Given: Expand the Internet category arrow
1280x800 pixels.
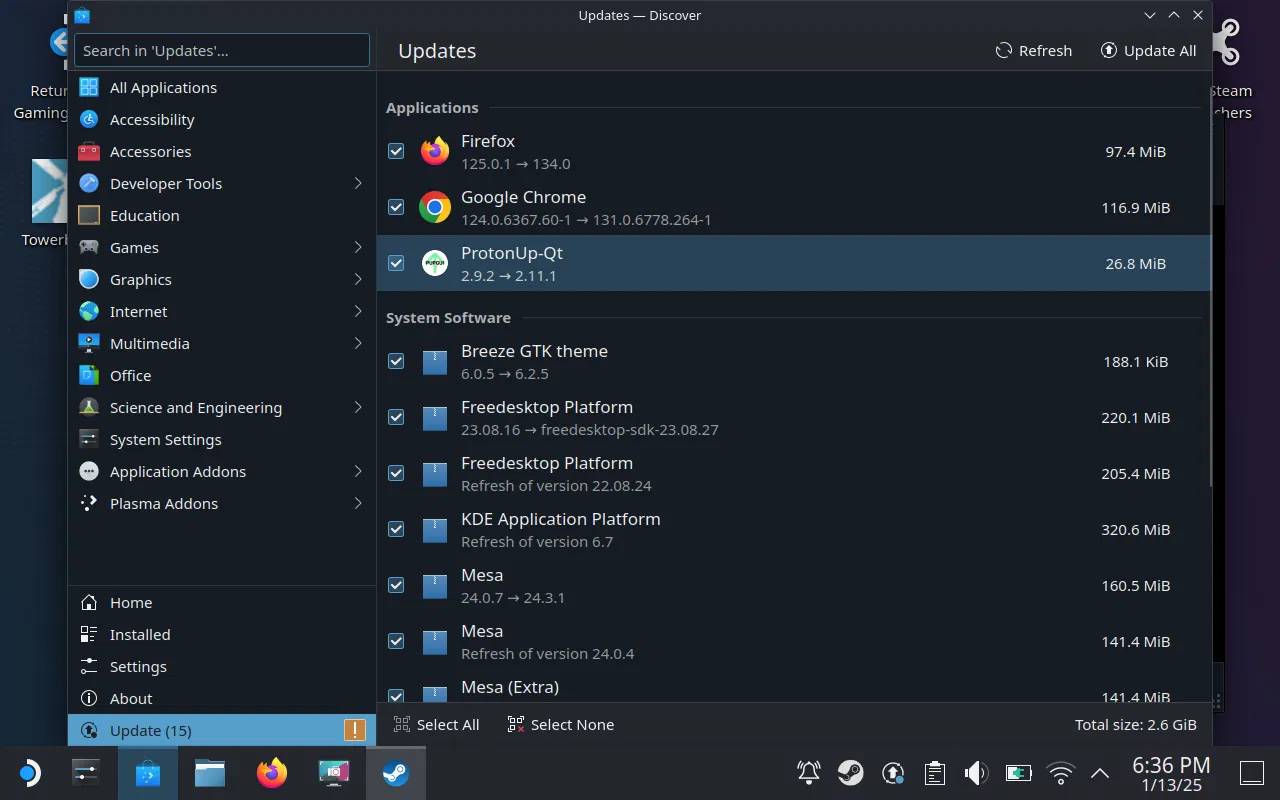Looking at the screenshot, I should pyautogui.click(x=358, y=312).
